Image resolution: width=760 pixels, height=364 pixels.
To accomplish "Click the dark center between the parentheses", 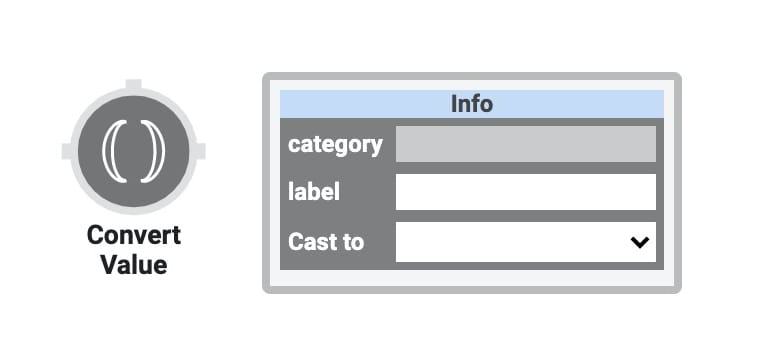I will pyautogui.click(x=134, y=151).
